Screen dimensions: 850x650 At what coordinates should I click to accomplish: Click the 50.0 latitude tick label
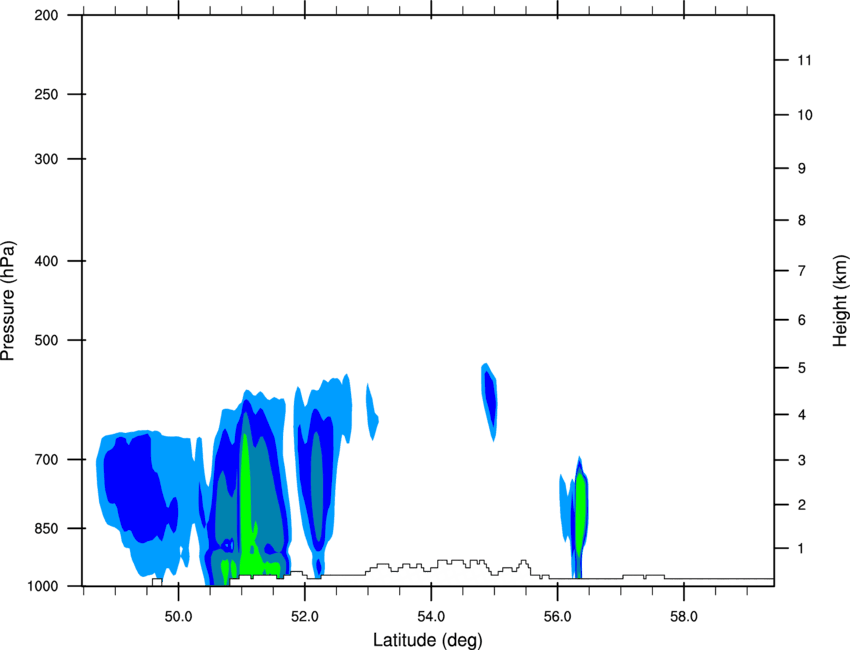pyautogui.click(x=178, y=617)
